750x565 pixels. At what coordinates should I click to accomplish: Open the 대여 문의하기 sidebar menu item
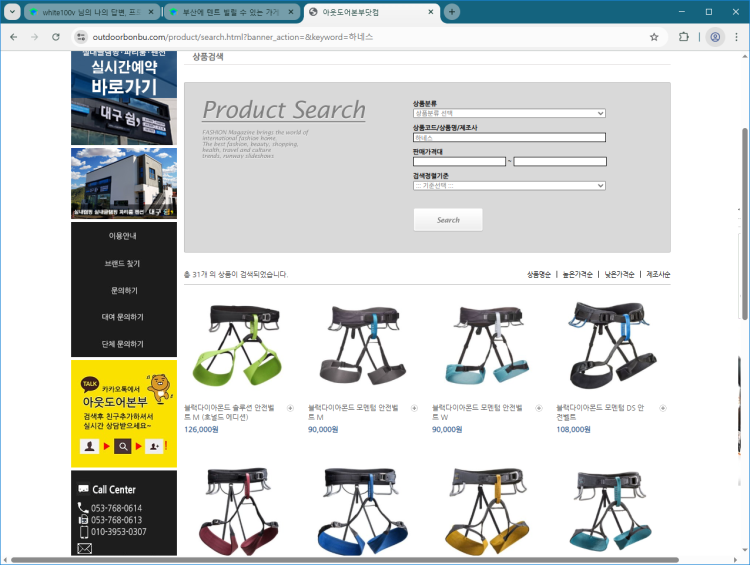(123, 317)
